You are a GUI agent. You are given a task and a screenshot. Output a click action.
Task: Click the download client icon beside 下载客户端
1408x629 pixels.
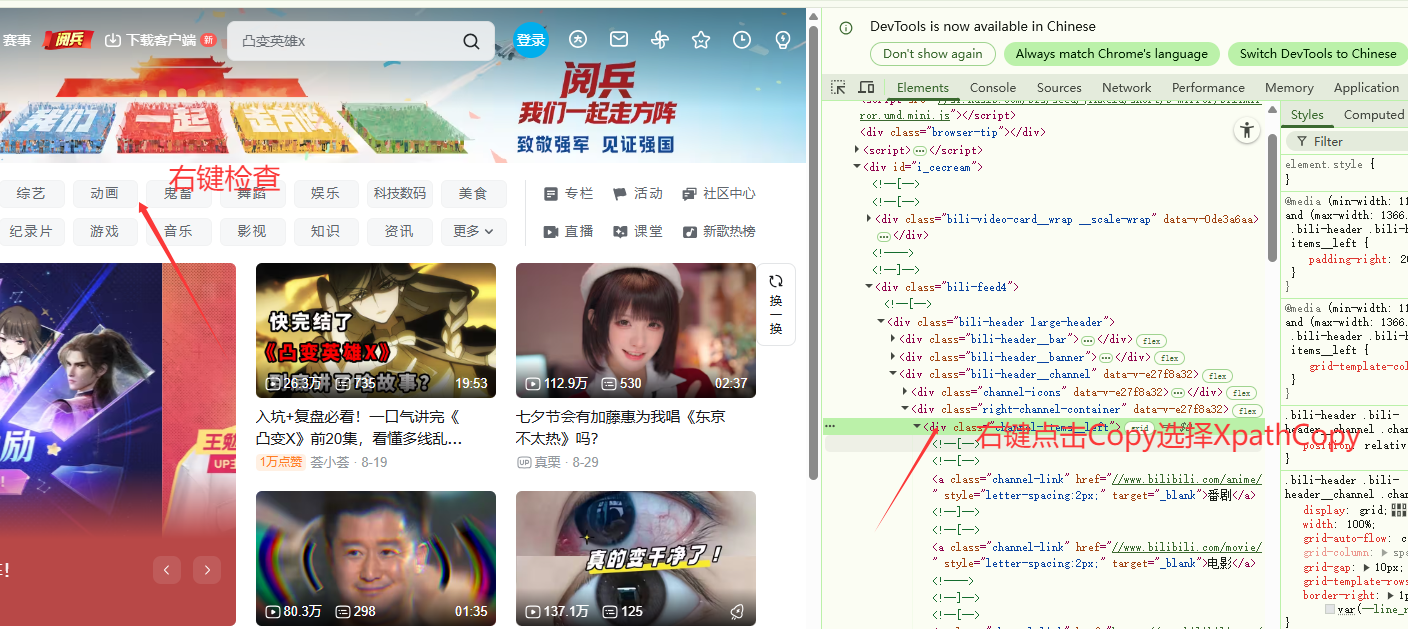[113, 40]
